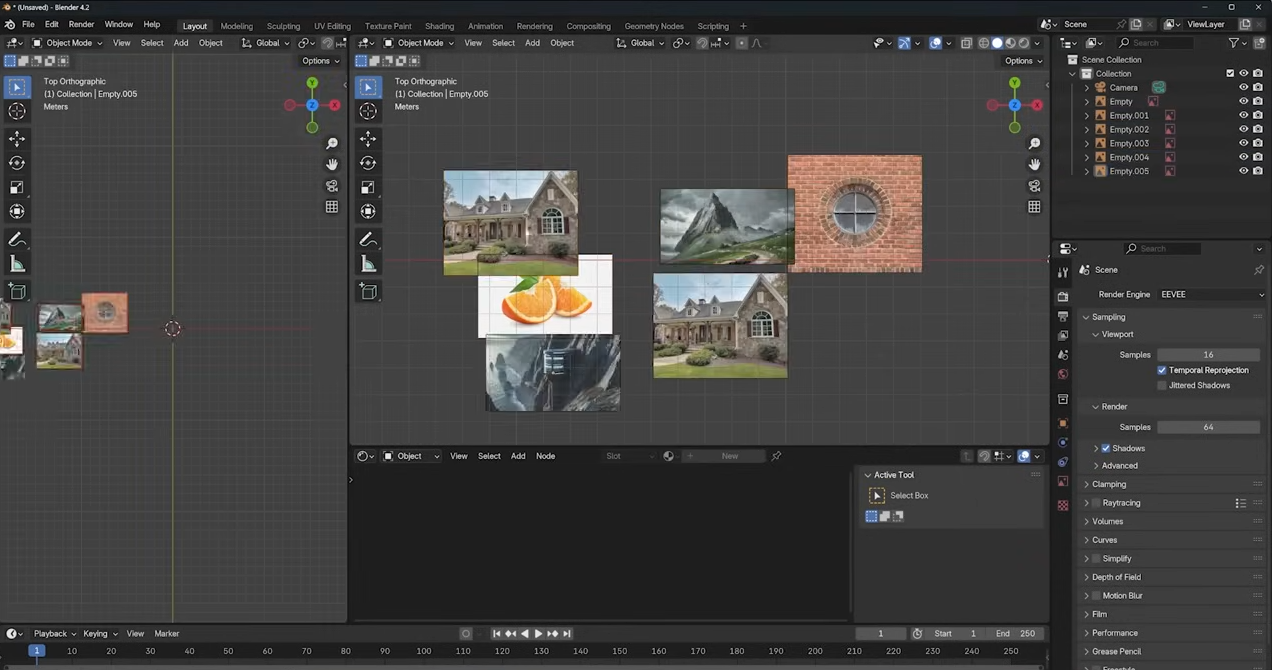This screenshot has height=670, width=1272.
Task: Click the zoom magnifier icon in right viewport
Action: 1034,143
